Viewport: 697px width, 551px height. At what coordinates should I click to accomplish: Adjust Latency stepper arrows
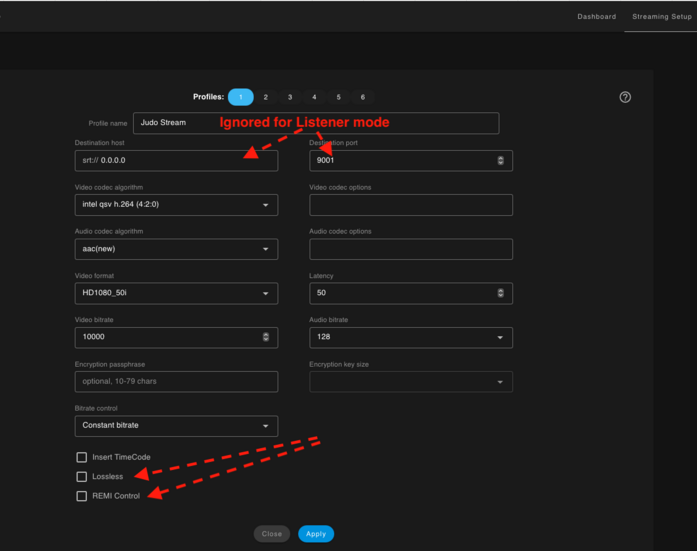[x=500, y=293]
